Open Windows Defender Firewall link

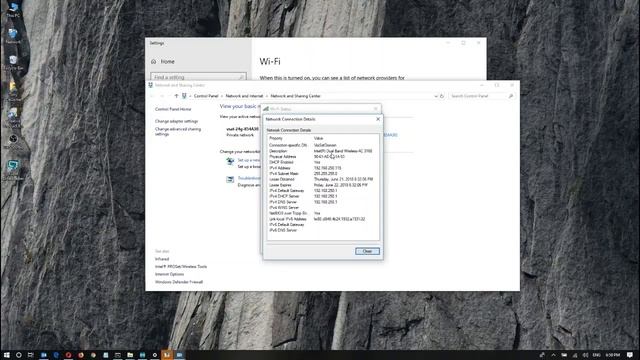(179, 282)
